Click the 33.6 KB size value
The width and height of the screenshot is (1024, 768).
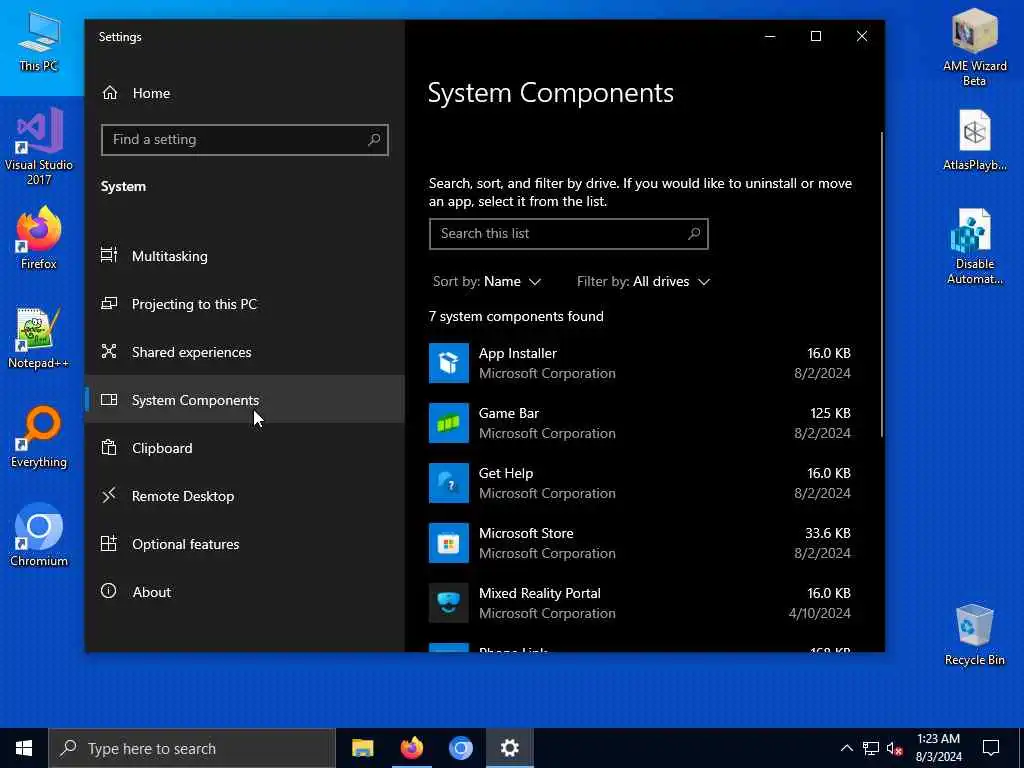827,534
